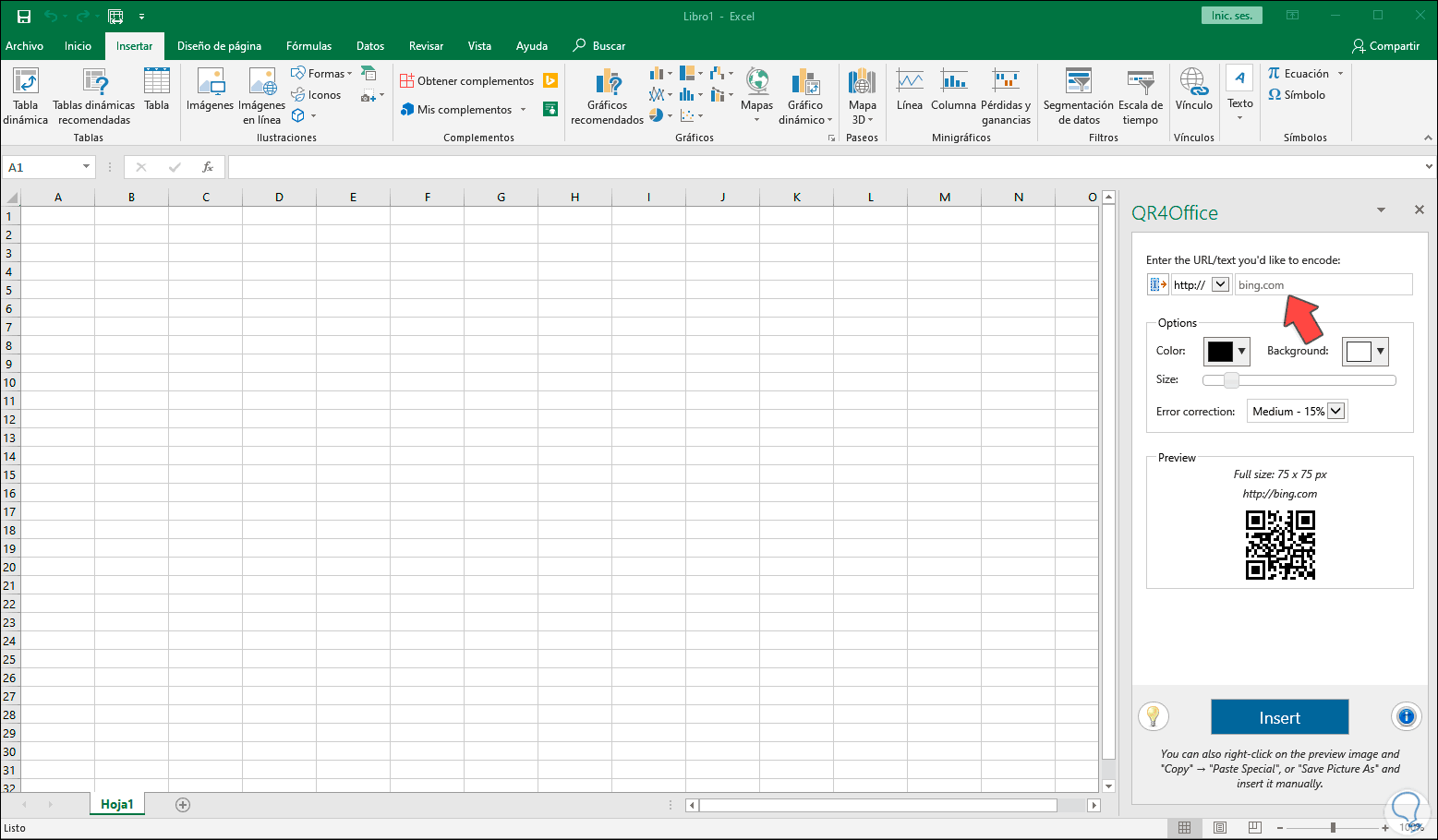Click the QR Size slider handle
This screenshot has height=840, width=1438.
pyautogui.click(x=1231, y=380)
